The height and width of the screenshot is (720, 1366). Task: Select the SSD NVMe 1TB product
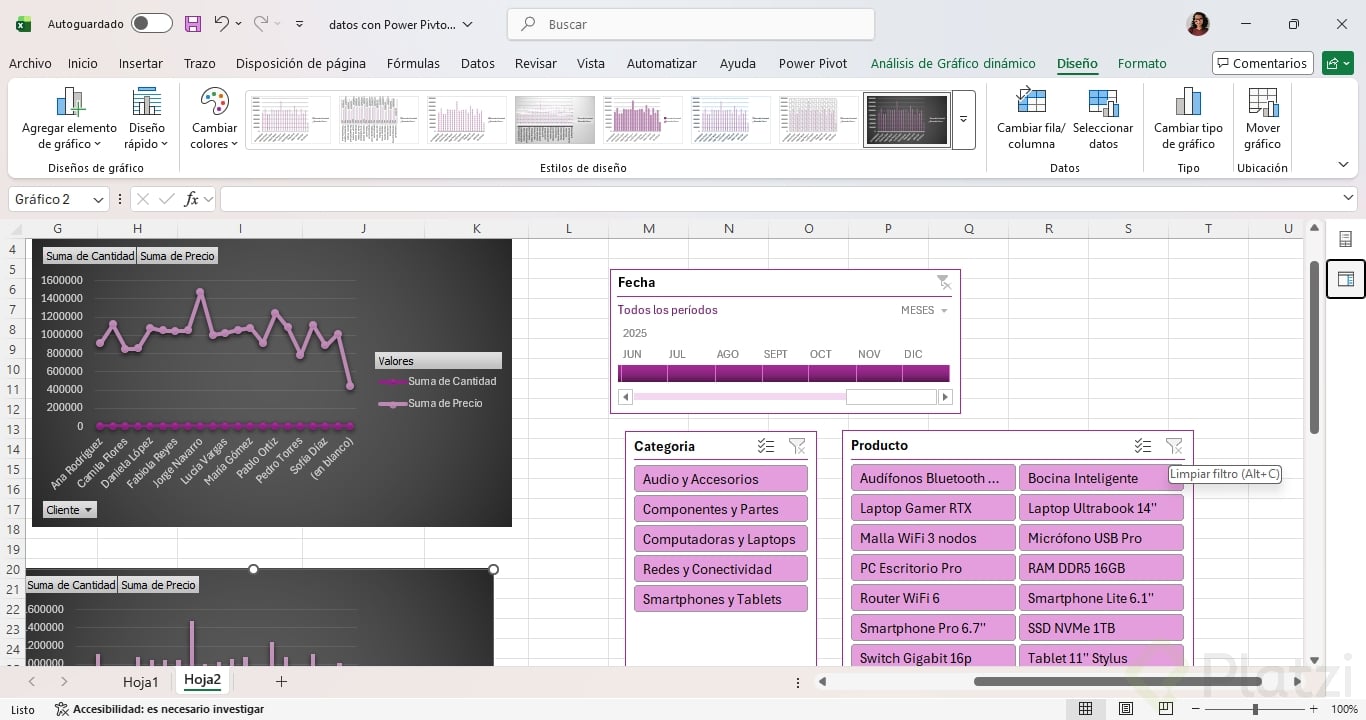[x=1101, y=628]
